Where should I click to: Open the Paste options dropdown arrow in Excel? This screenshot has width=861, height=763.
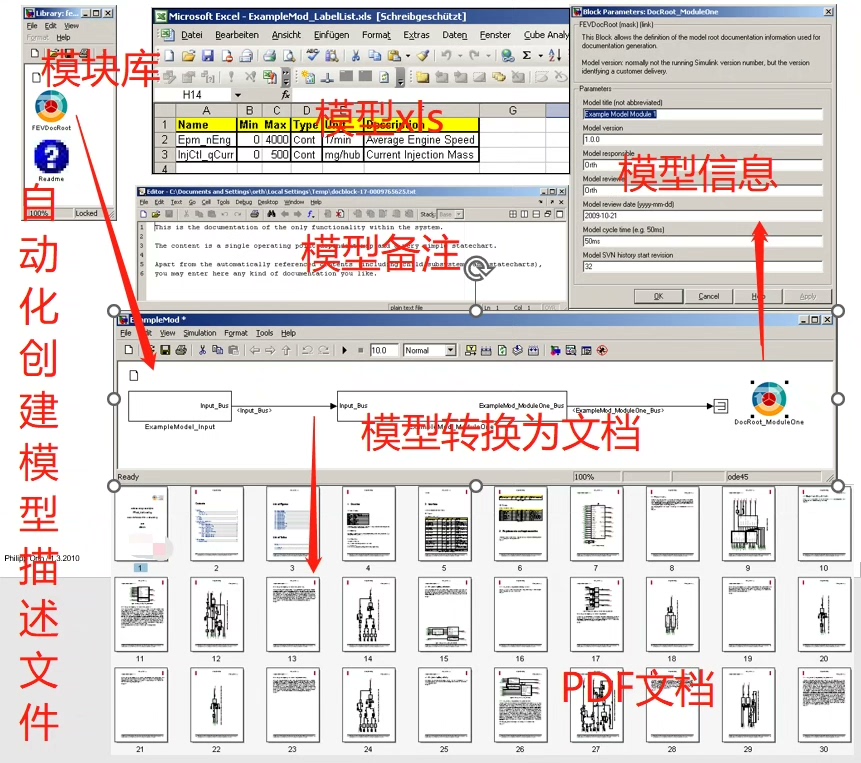(408, 55)
